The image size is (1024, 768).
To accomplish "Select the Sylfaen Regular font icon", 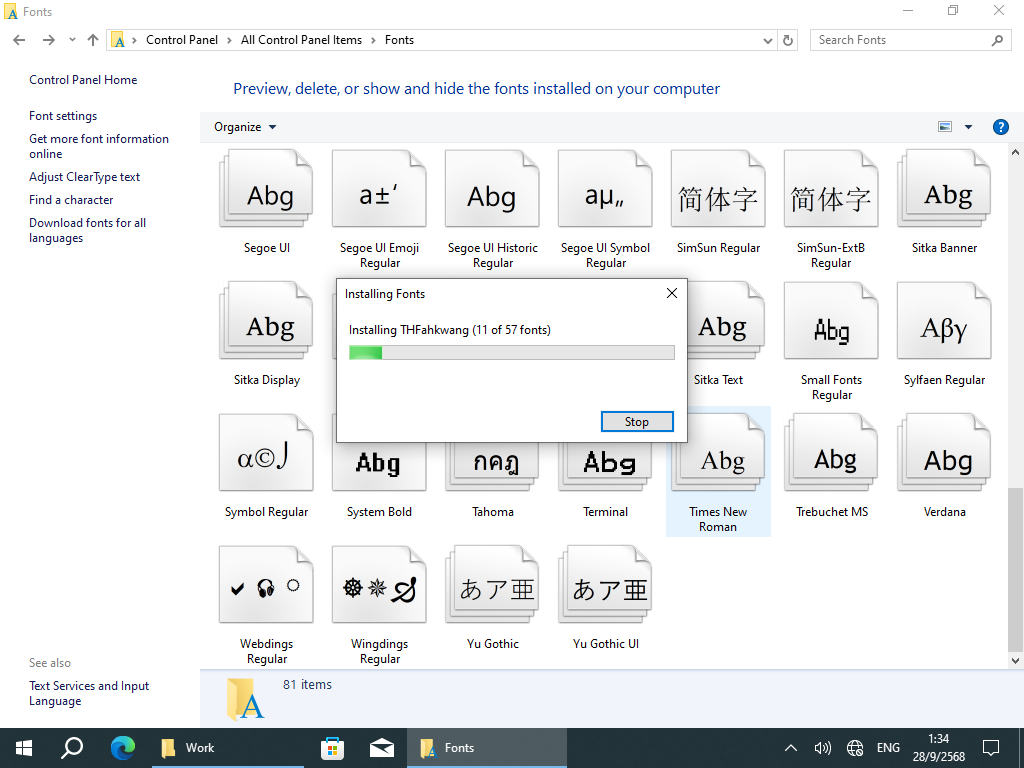I will tap(944, 327).
